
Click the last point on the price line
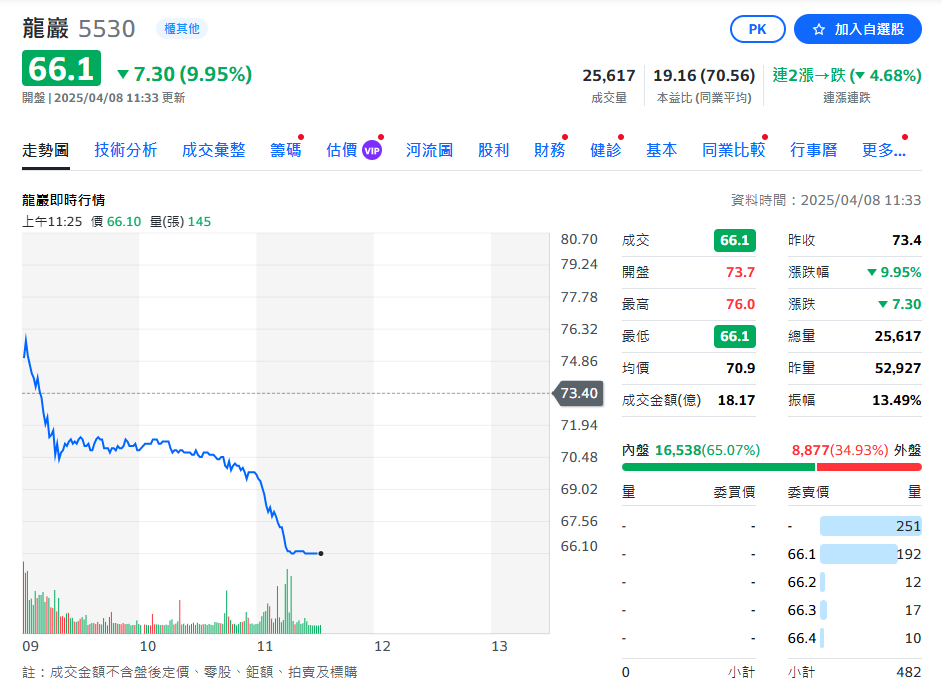[x=320, y=553]
